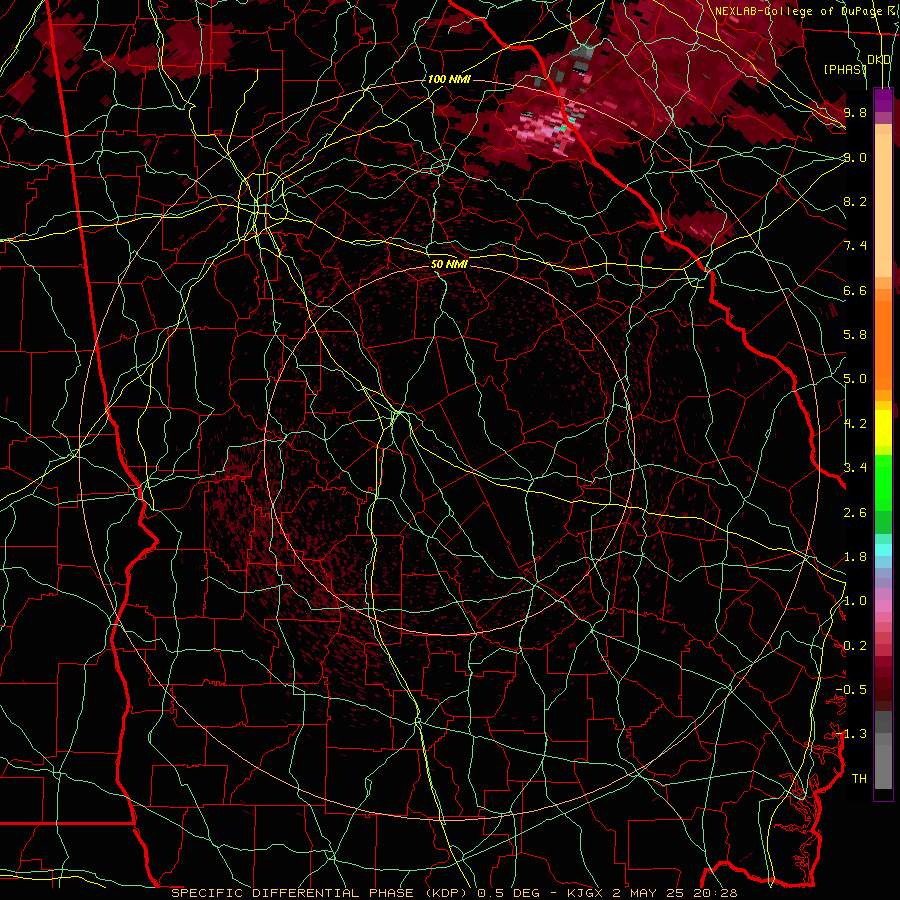Click the "6.6" color scale value
The height and width of the screenshot is (900, 900).
[x=855, y=290]
